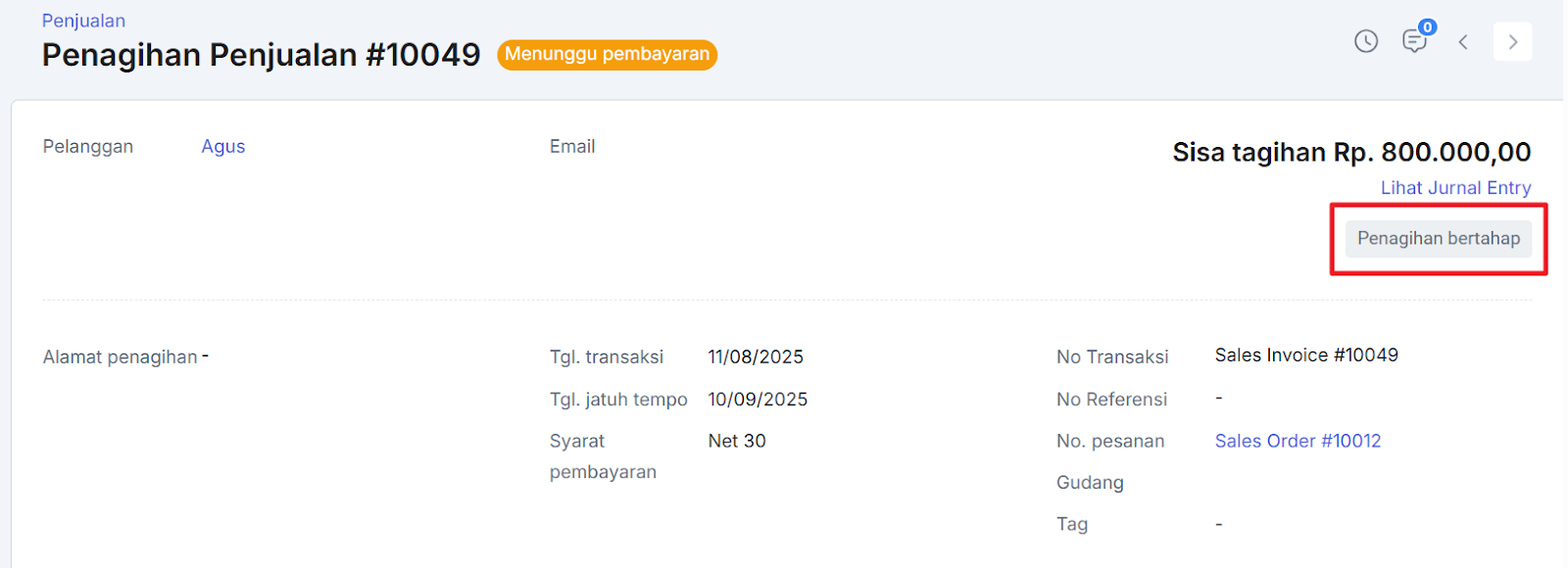The height and width of the screenshot is (568, 1568).
Task: Click the Penjualan breadcrumb link
Action: click(83, 21)
